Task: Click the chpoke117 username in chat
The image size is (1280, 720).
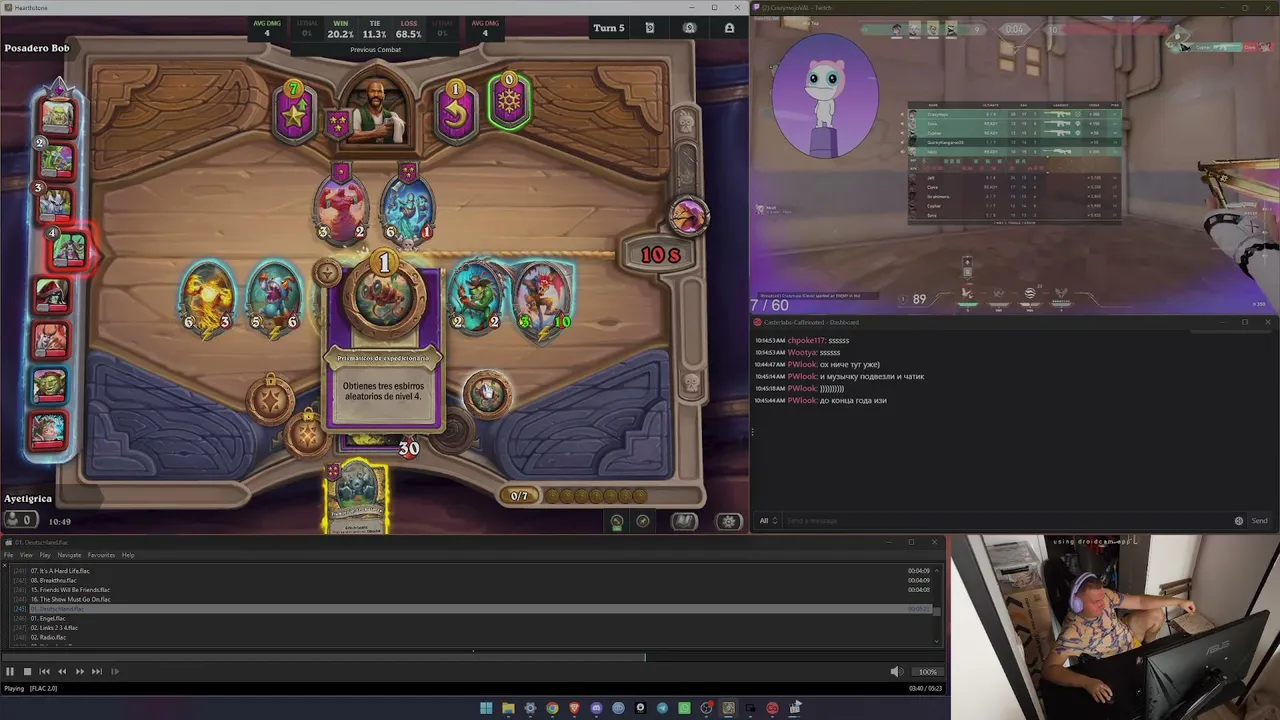Action: pyautogui.click(x=806, y=341)
